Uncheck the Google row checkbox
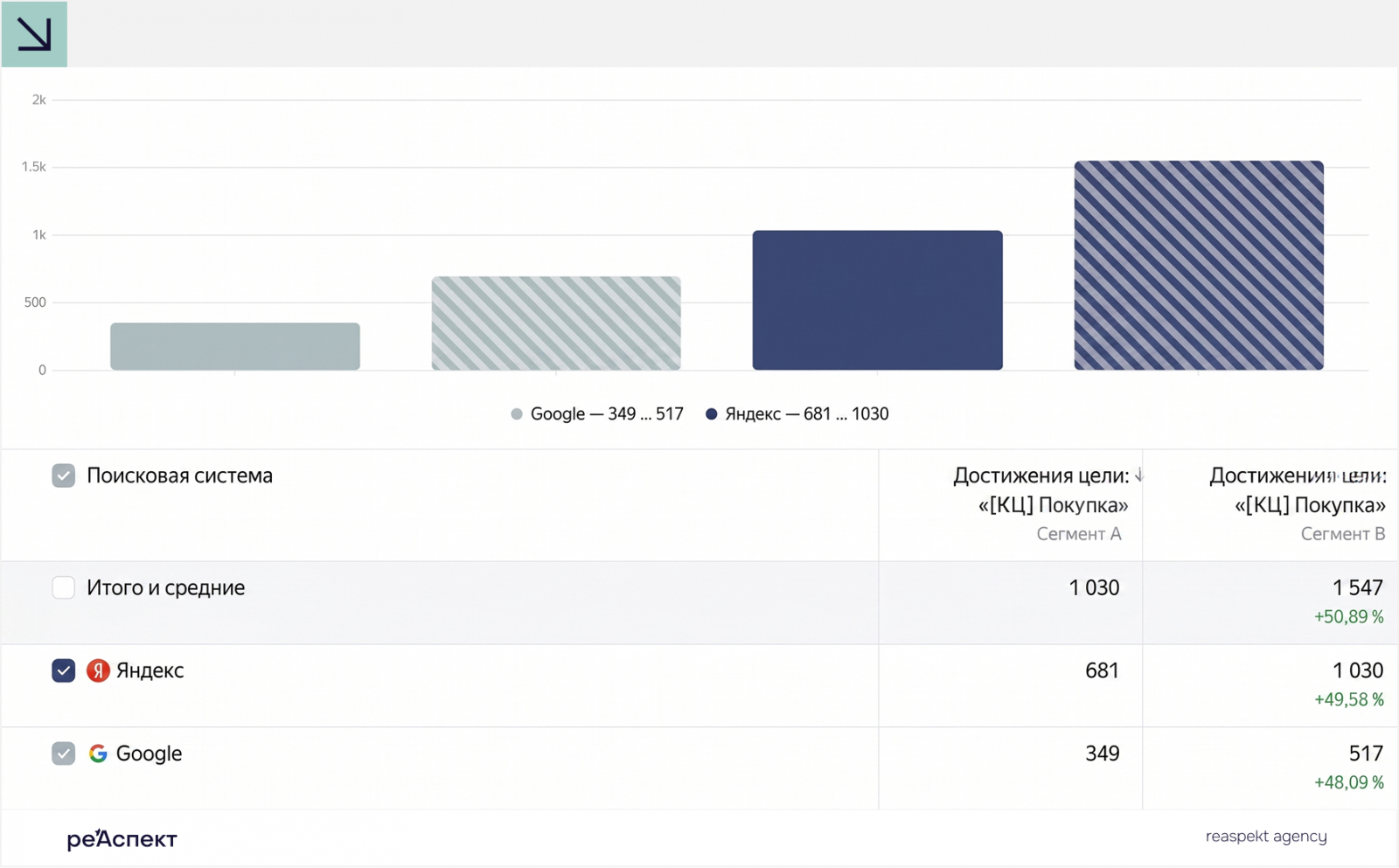 tap(63, 753)
